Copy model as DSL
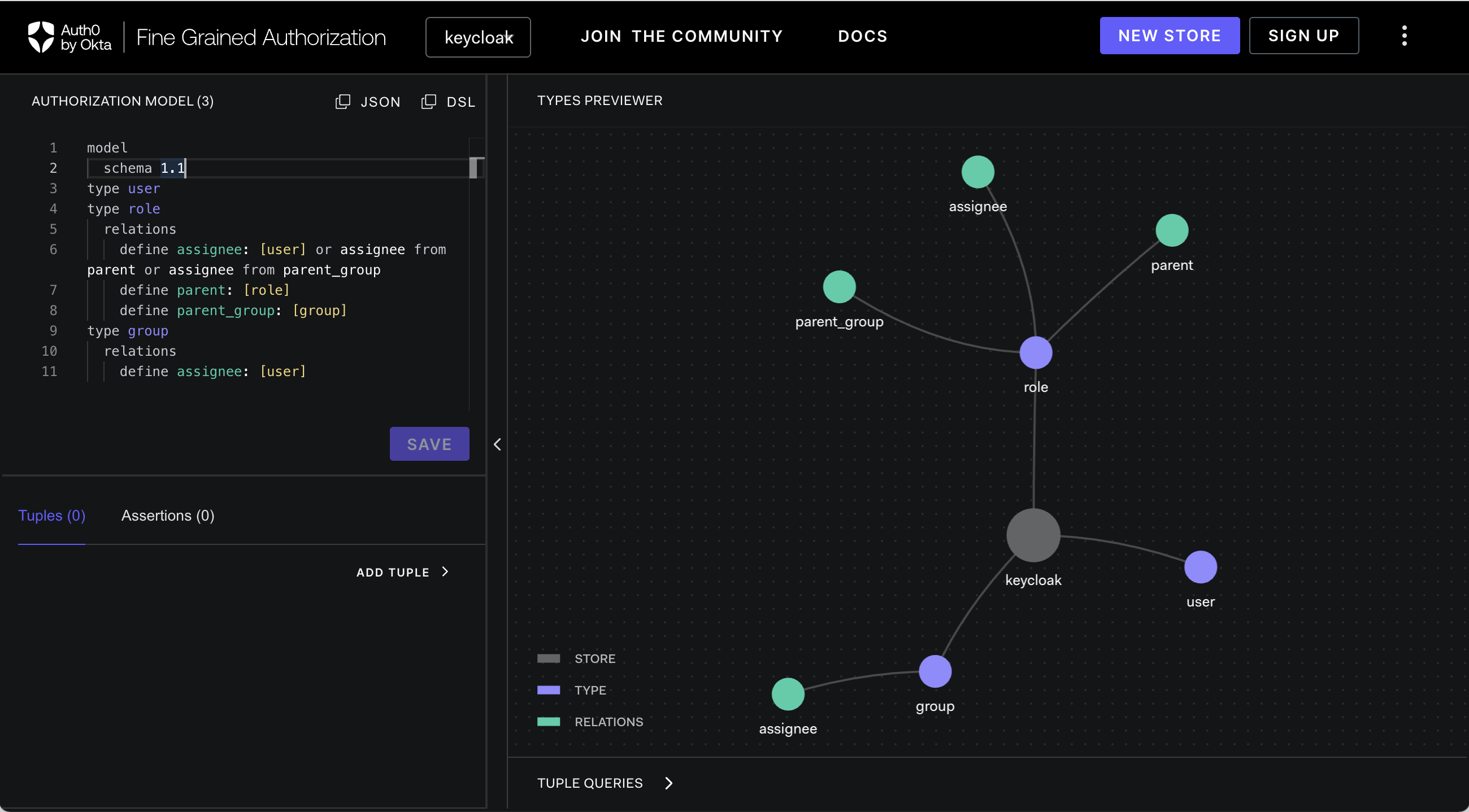 coord(448,102)
